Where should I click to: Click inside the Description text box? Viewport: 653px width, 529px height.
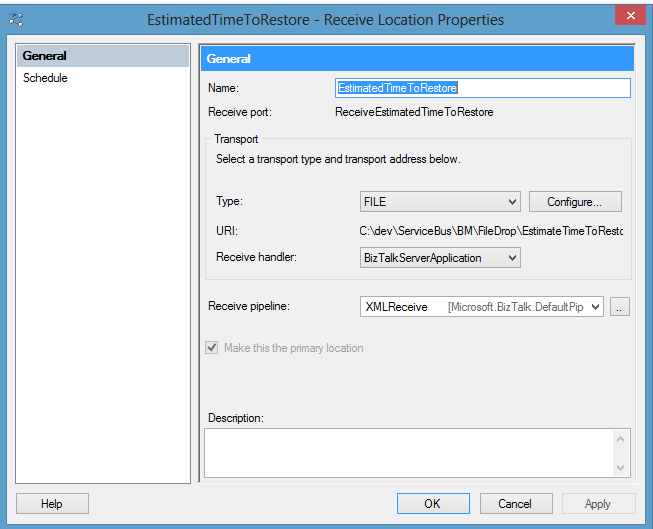click(x=408, y=453)
